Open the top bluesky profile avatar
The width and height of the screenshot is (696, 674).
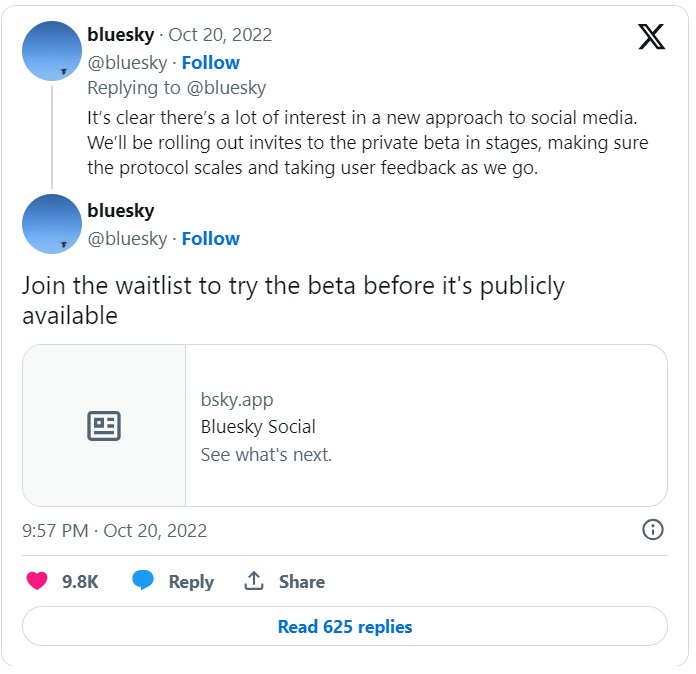coord(52,51)
